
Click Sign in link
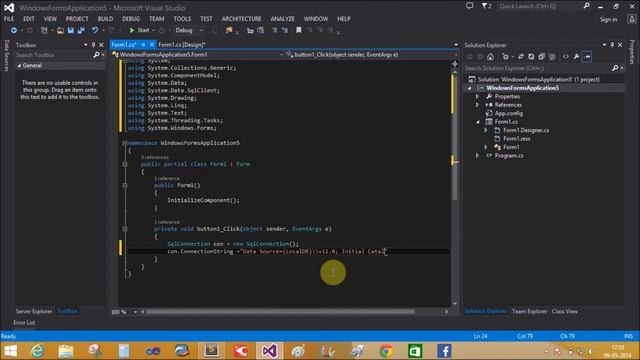[x=608, y=20]
